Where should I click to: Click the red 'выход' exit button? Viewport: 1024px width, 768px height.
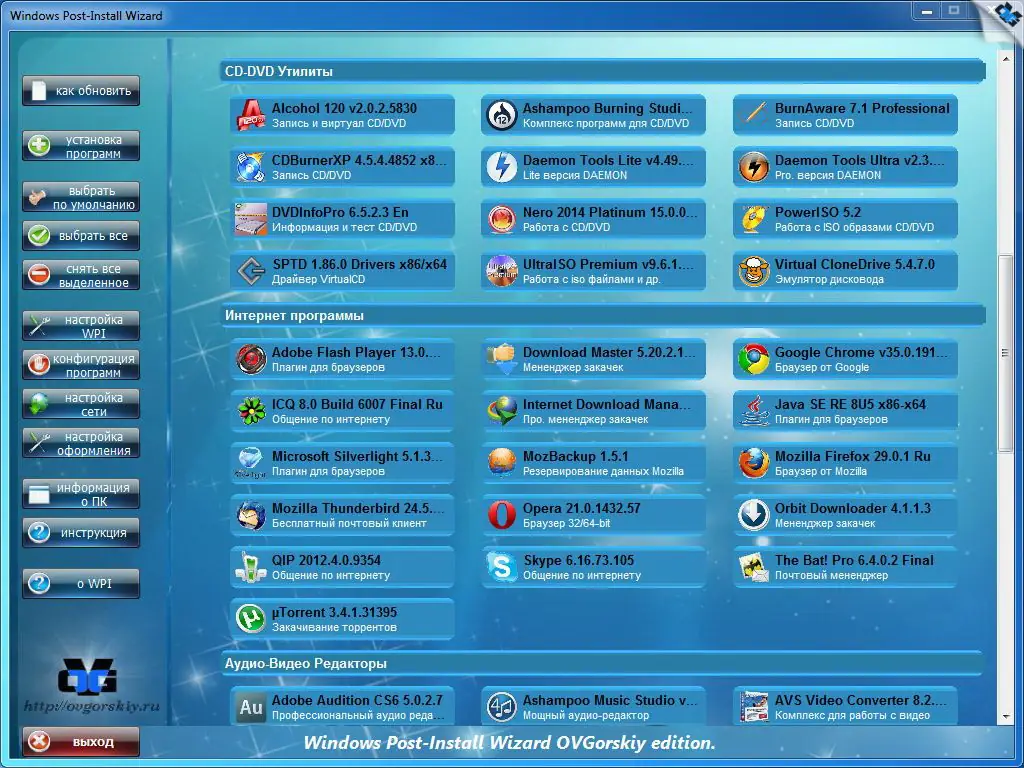click(x=81, y=742)
